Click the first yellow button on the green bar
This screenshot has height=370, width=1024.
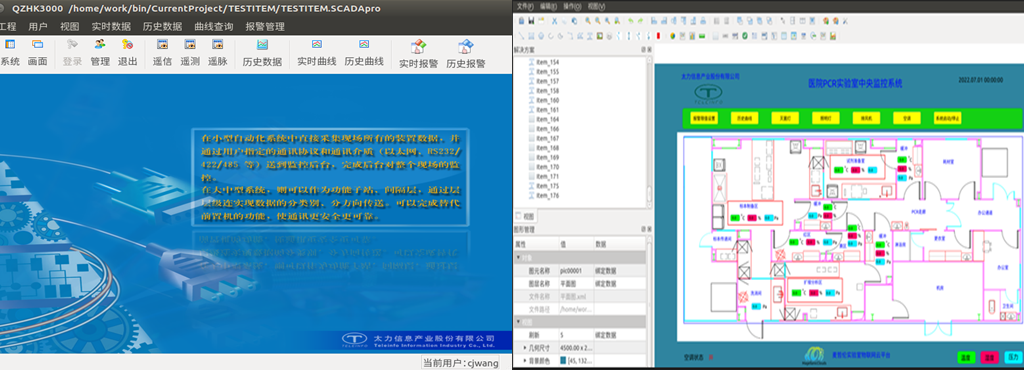tap(704, 118)
